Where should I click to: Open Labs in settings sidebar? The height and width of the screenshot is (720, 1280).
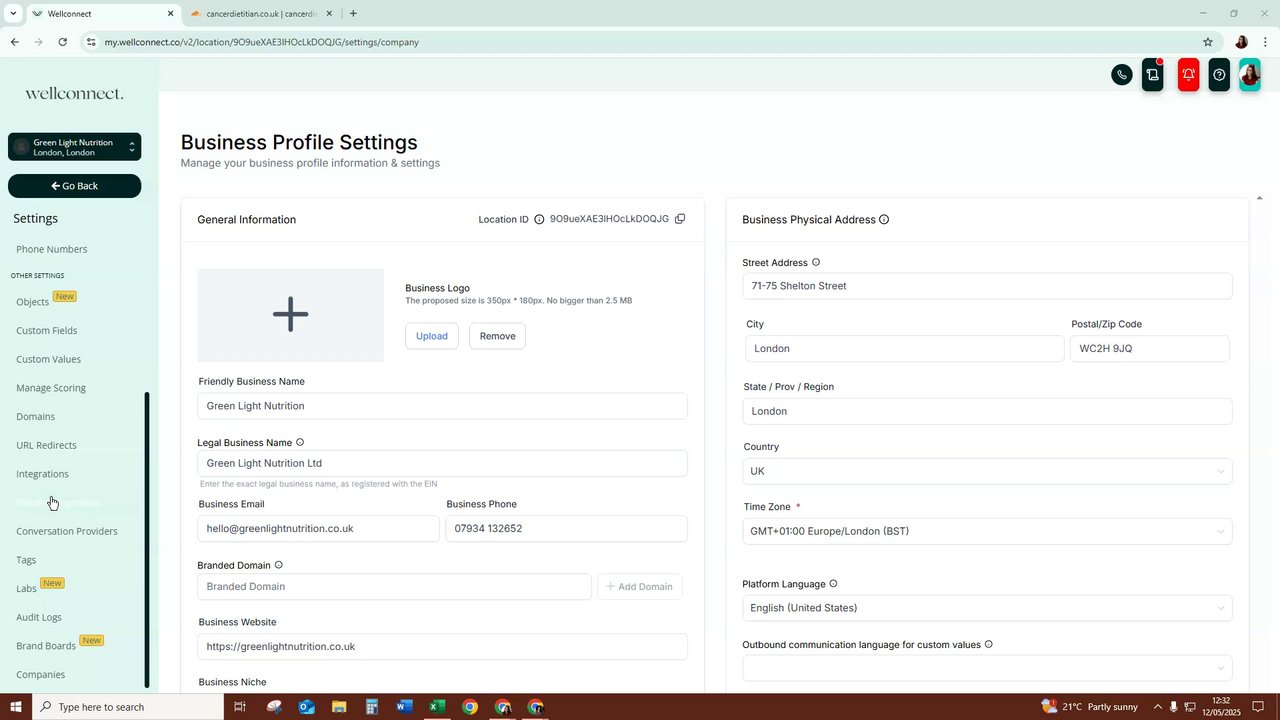pyautogui.click(x=26, y=589)
